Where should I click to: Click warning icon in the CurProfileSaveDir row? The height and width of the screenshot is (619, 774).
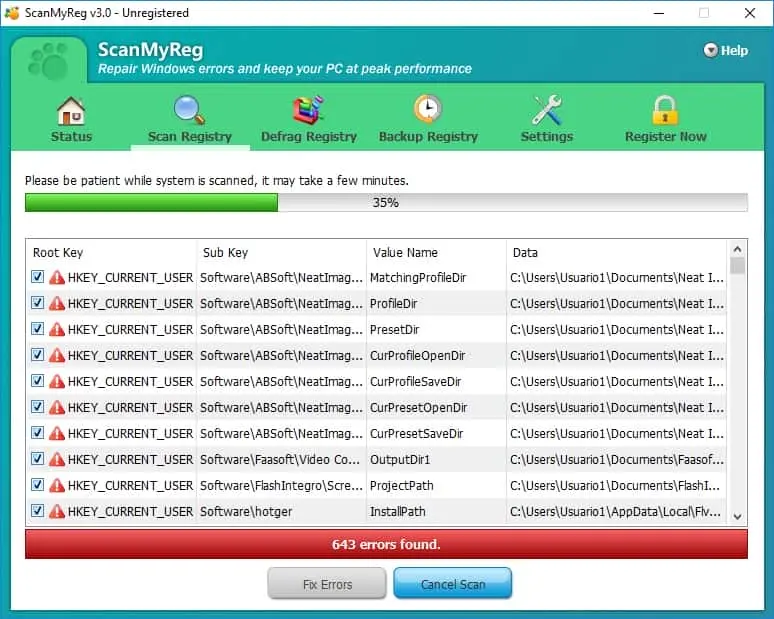pyautogui.click(x=57, y=381)
